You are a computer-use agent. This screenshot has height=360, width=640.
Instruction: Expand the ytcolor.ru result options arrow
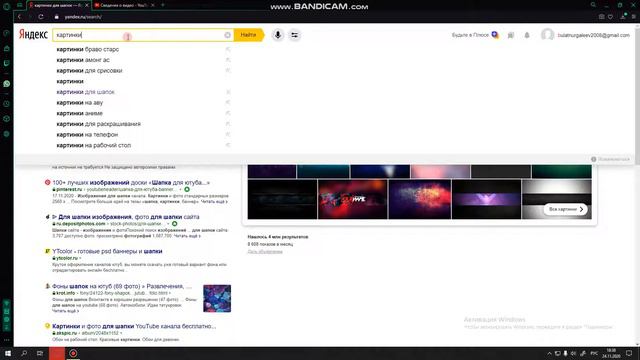coord(80,258)
